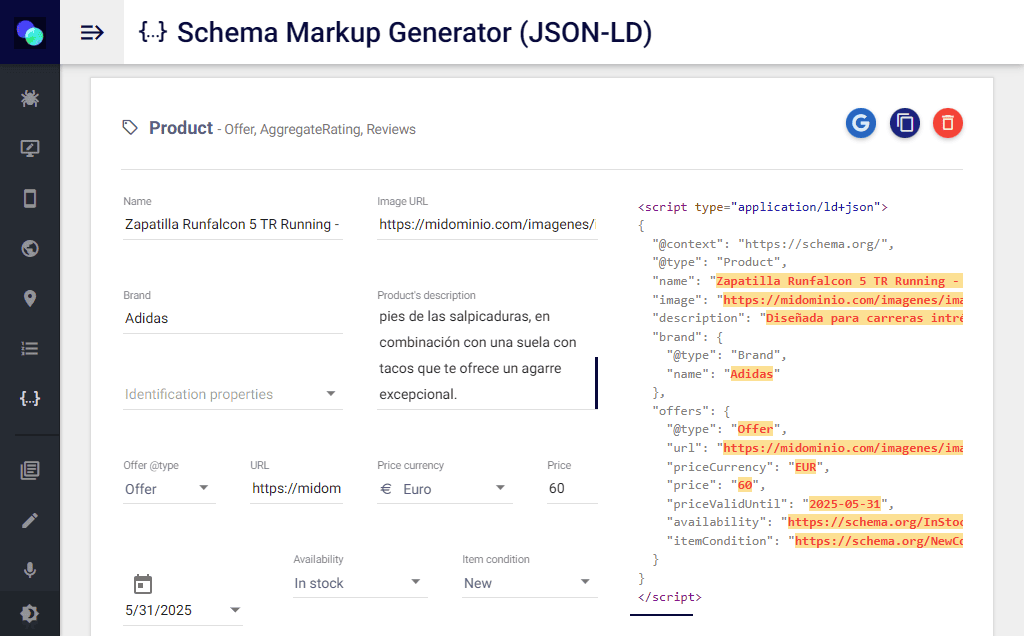Viewport: 1024px width, 636px height.
Task: Open the microphone tool in the sidebar
Action: coord(29,570)
